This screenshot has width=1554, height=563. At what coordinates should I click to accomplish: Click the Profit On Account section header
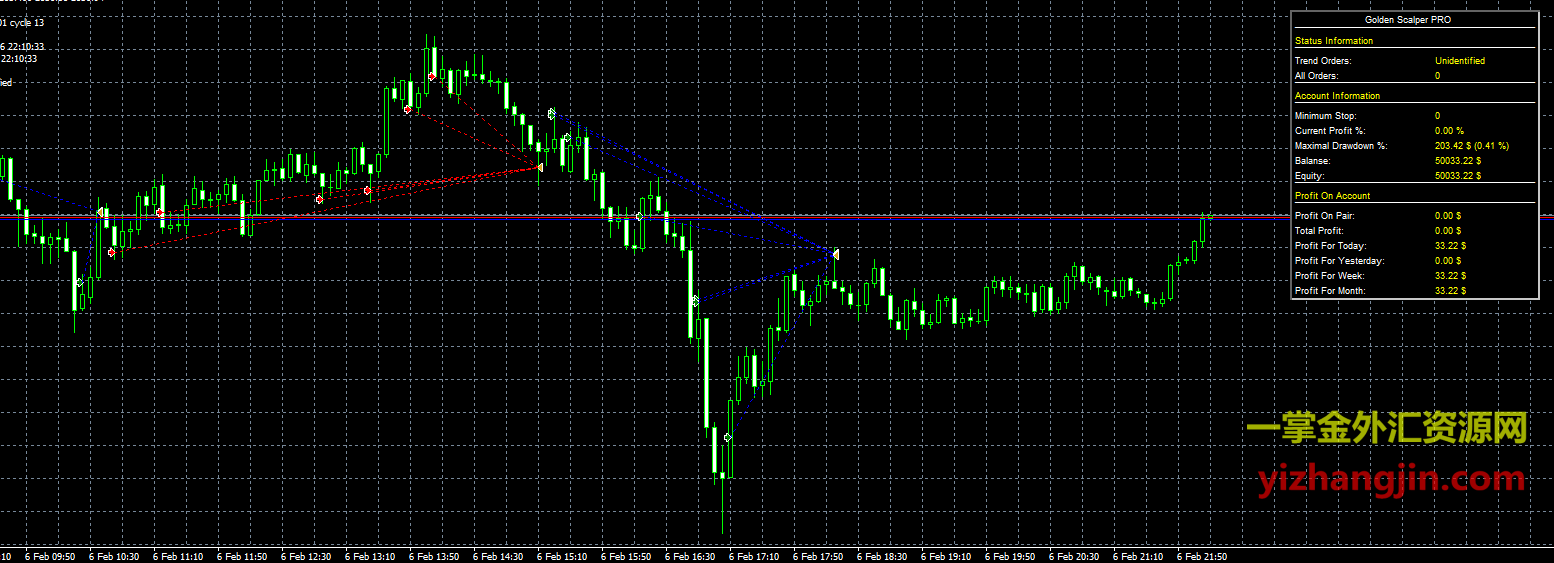click(1332, 196)
